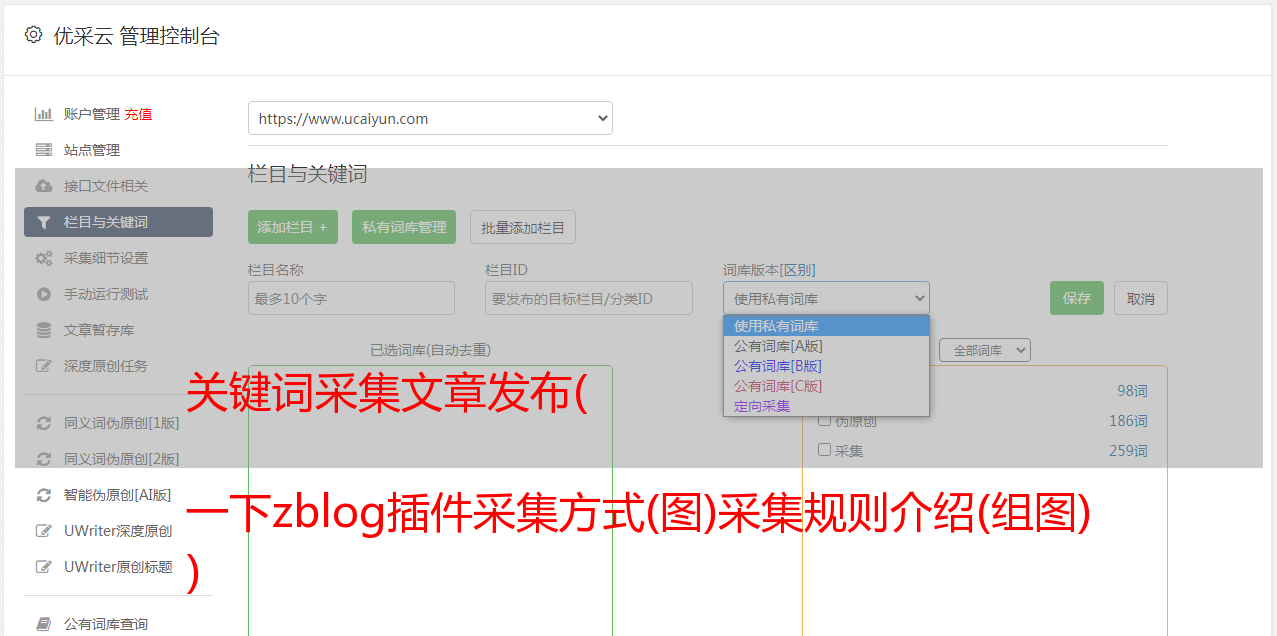Go to 智能伪原创[AI版] page
The image size is (1277, 636).
pyautogui.click(x=118, y=495)
